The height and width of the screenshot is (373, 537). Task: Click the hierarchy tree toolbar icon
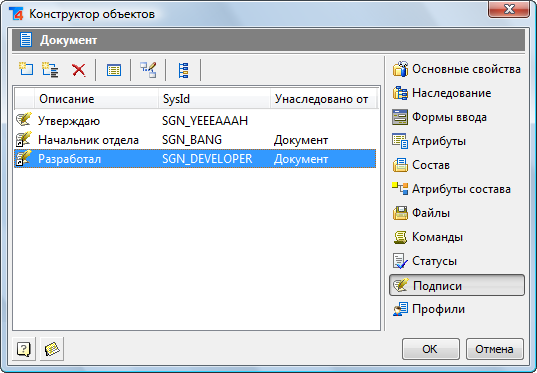tap(183, 70)
